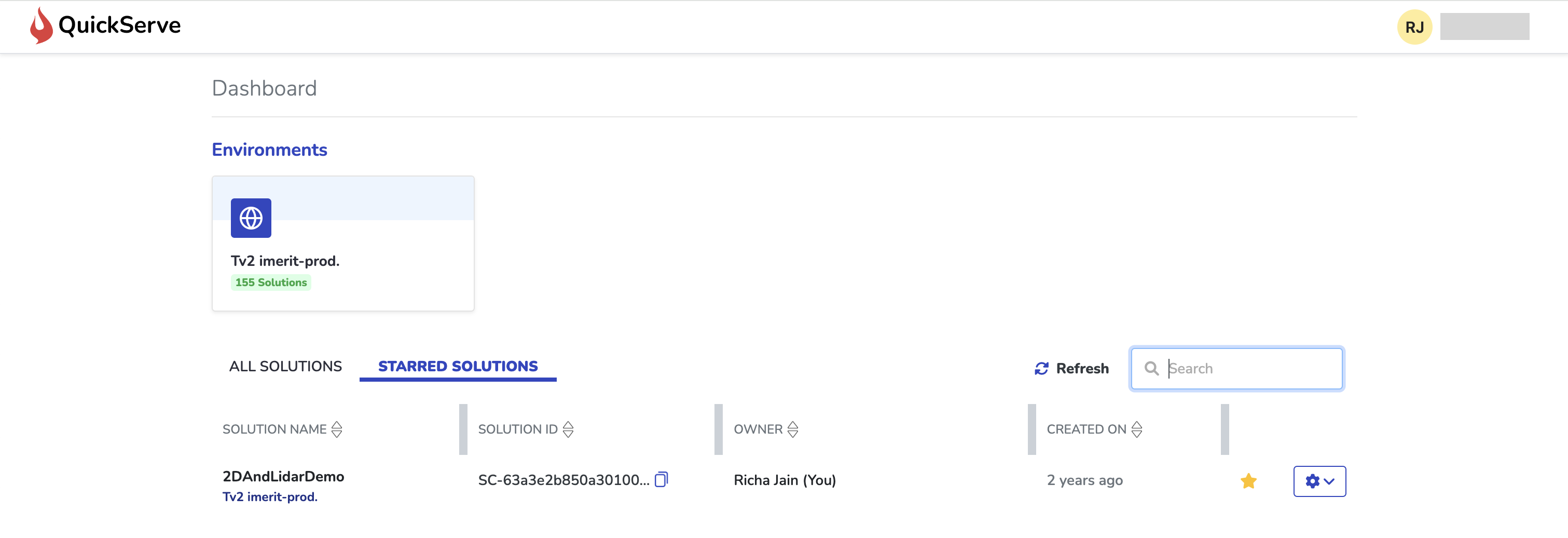1568x538 pixels.
Task: Sort by Solution Name column
Action: (337, 429)
